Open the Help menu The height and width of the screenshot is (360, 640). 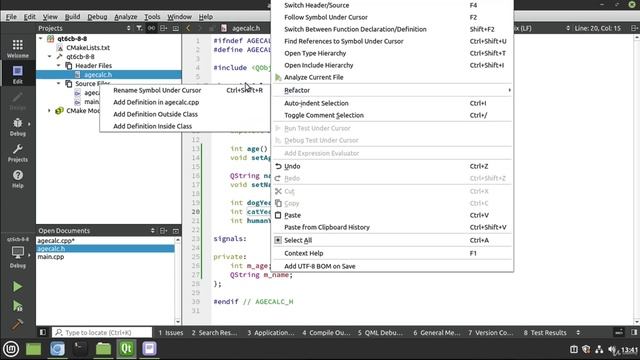click(206, 17)
